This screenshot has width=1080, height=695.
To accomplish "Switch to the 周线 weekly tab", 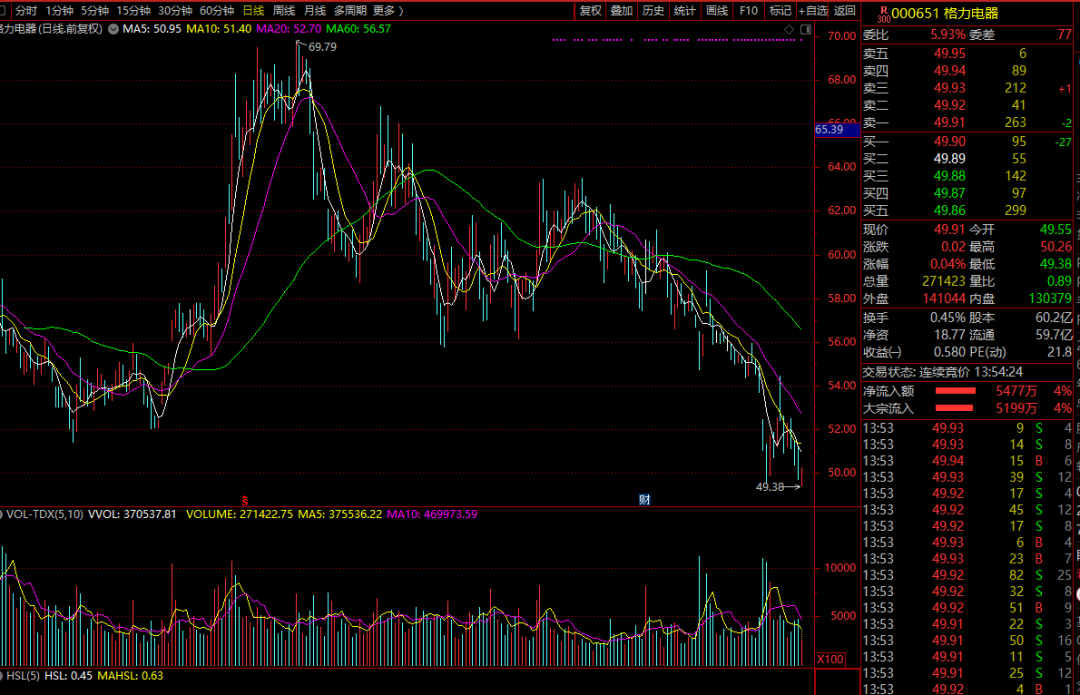I will tap(284, 10).
